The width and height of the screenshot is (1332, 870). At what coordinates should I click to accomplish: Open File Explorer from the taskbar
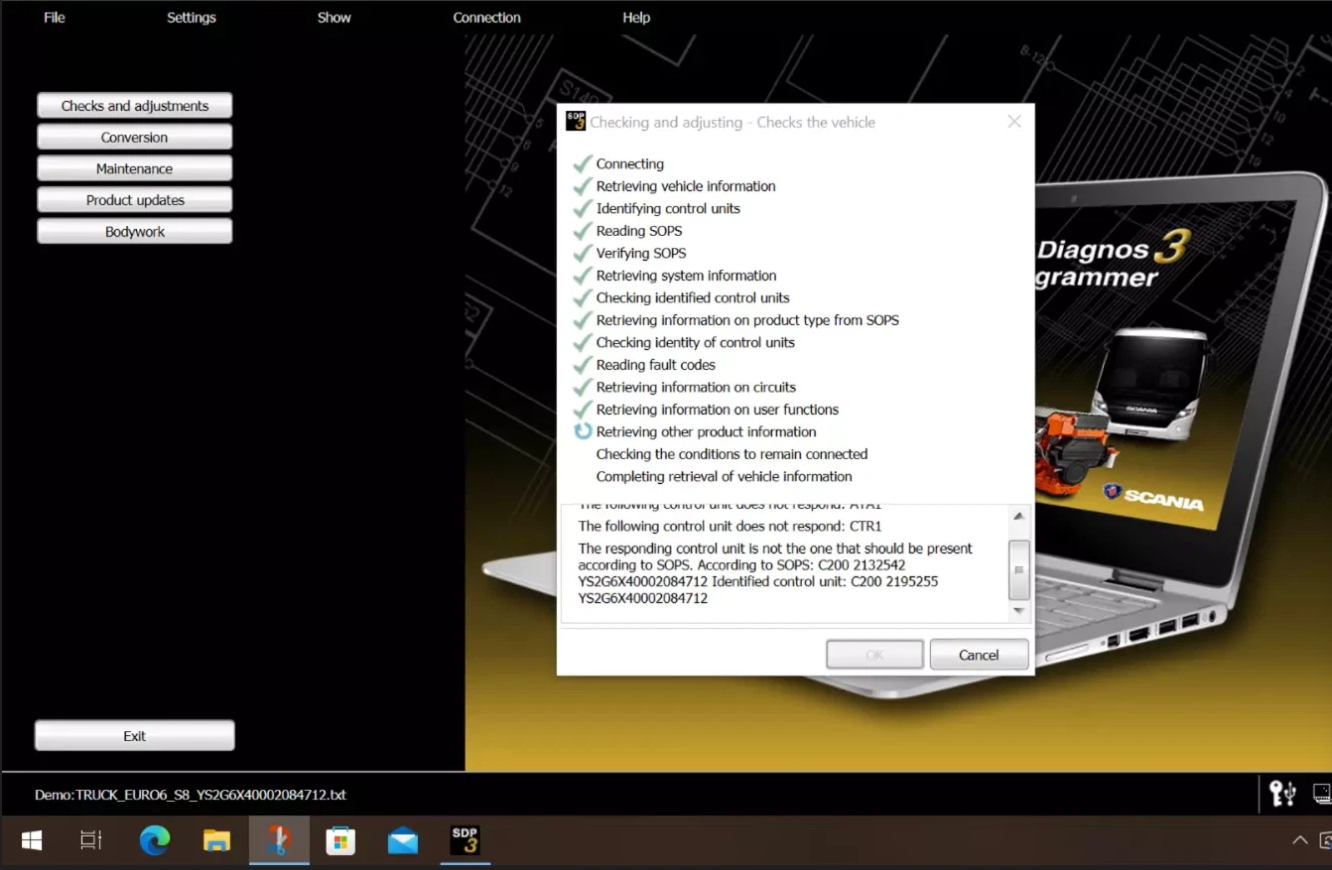(217, 840)
